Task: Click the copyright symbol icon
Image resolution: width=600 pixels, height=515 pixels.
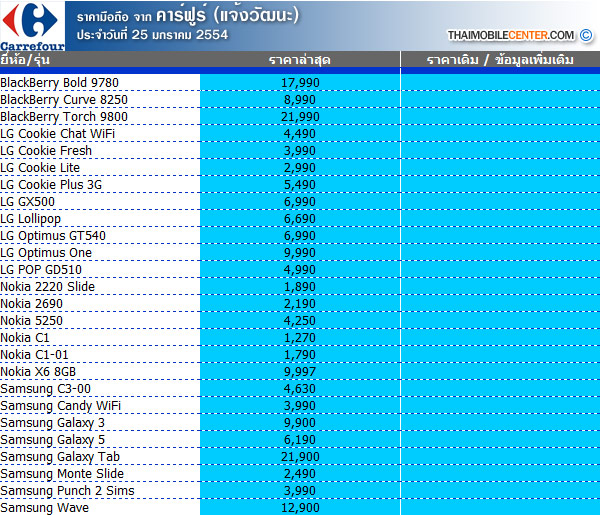Action: [x=586, y=35]
